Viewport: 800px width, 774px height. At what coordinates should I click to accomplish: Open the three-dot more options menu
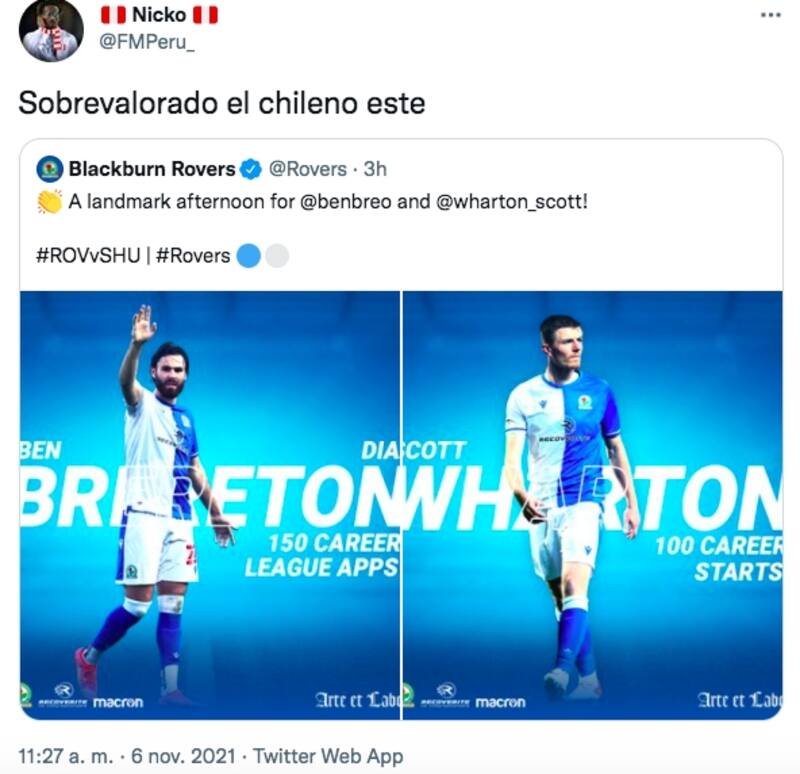(x=769, y=16)
